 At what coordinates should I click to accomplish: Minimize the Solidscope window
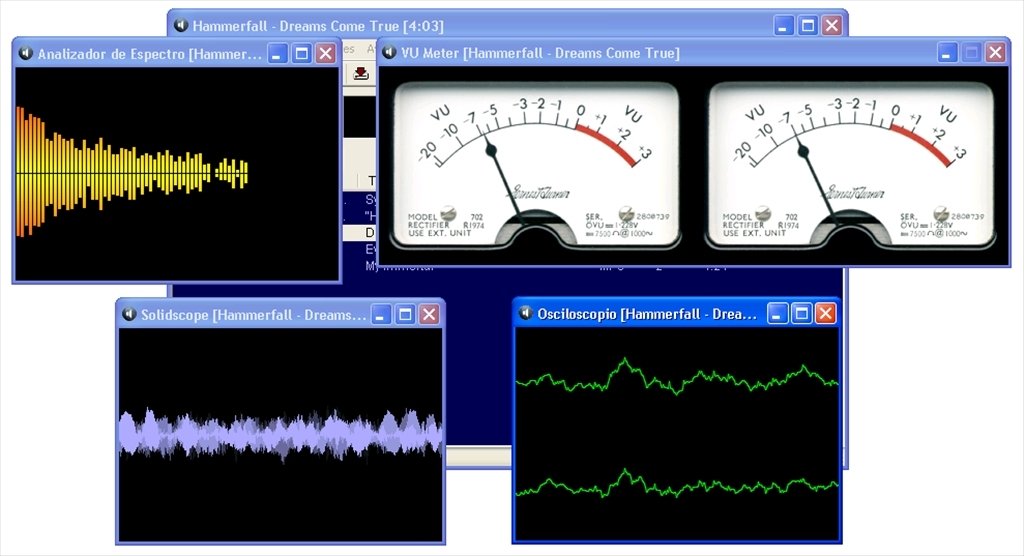[x=381, y=315]
